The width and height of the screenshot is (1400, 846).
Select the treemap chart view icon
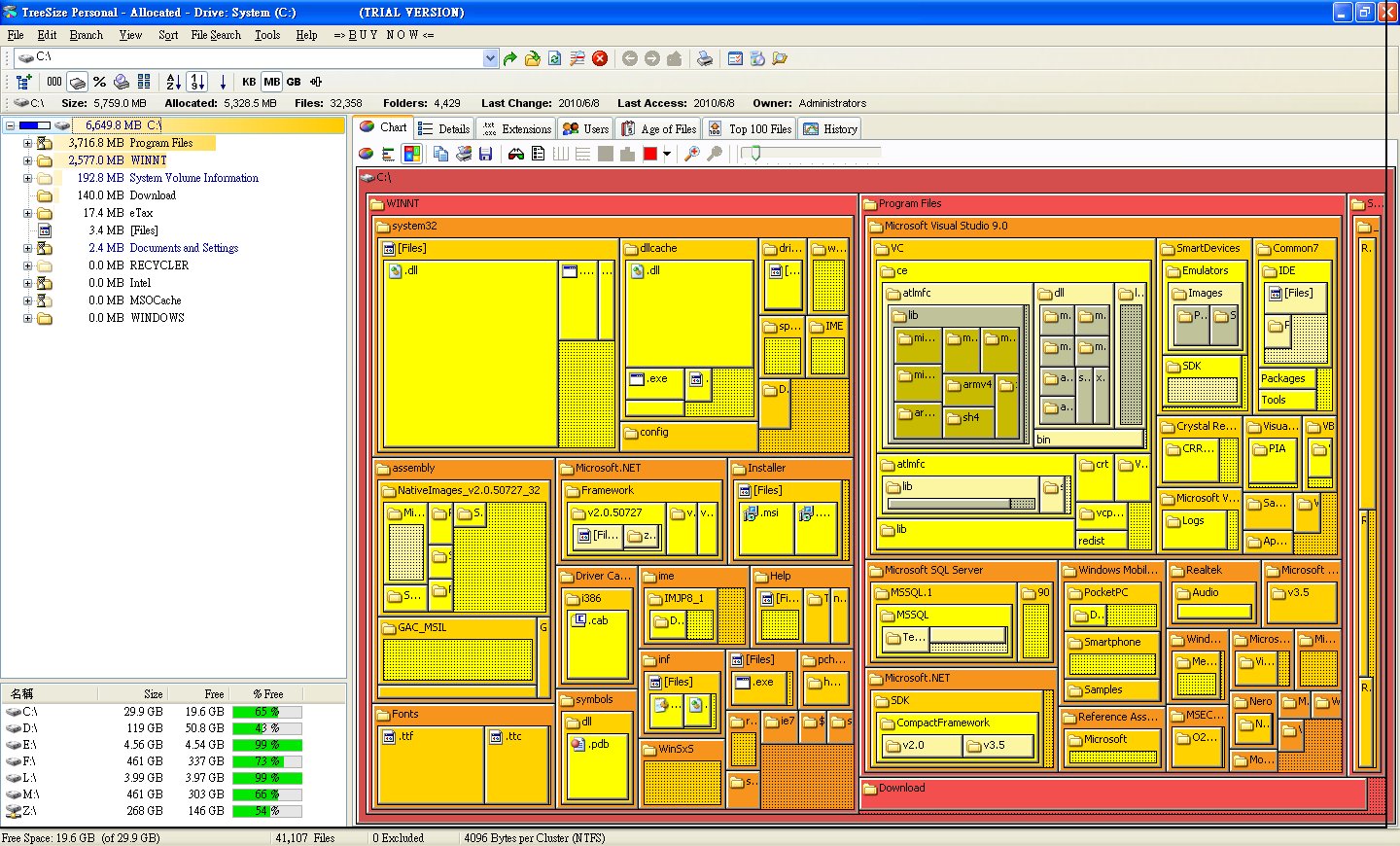412,154
